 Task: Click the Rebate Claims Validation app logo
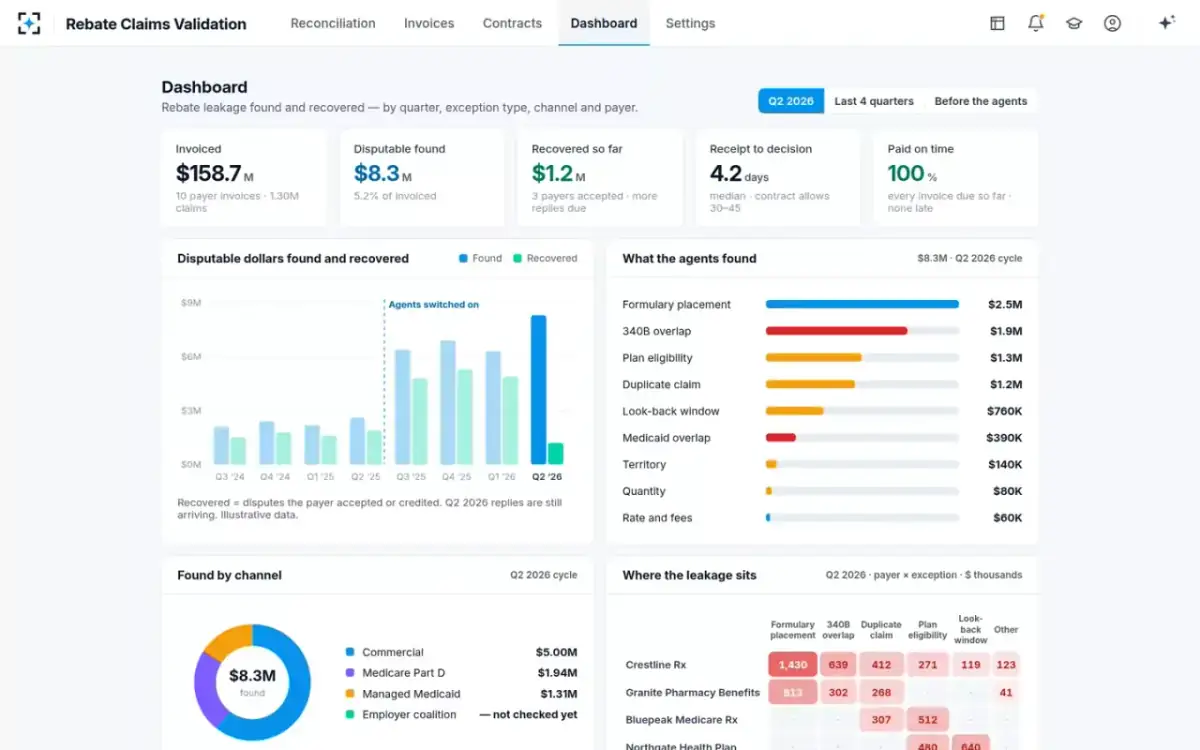click(x=29, y=23)
